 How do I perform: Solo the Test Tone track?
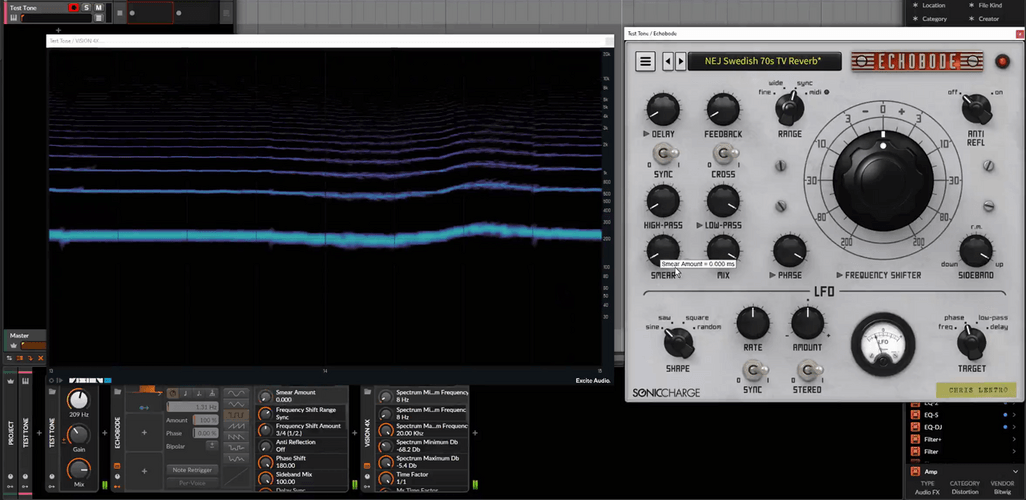tap(86, 7)
